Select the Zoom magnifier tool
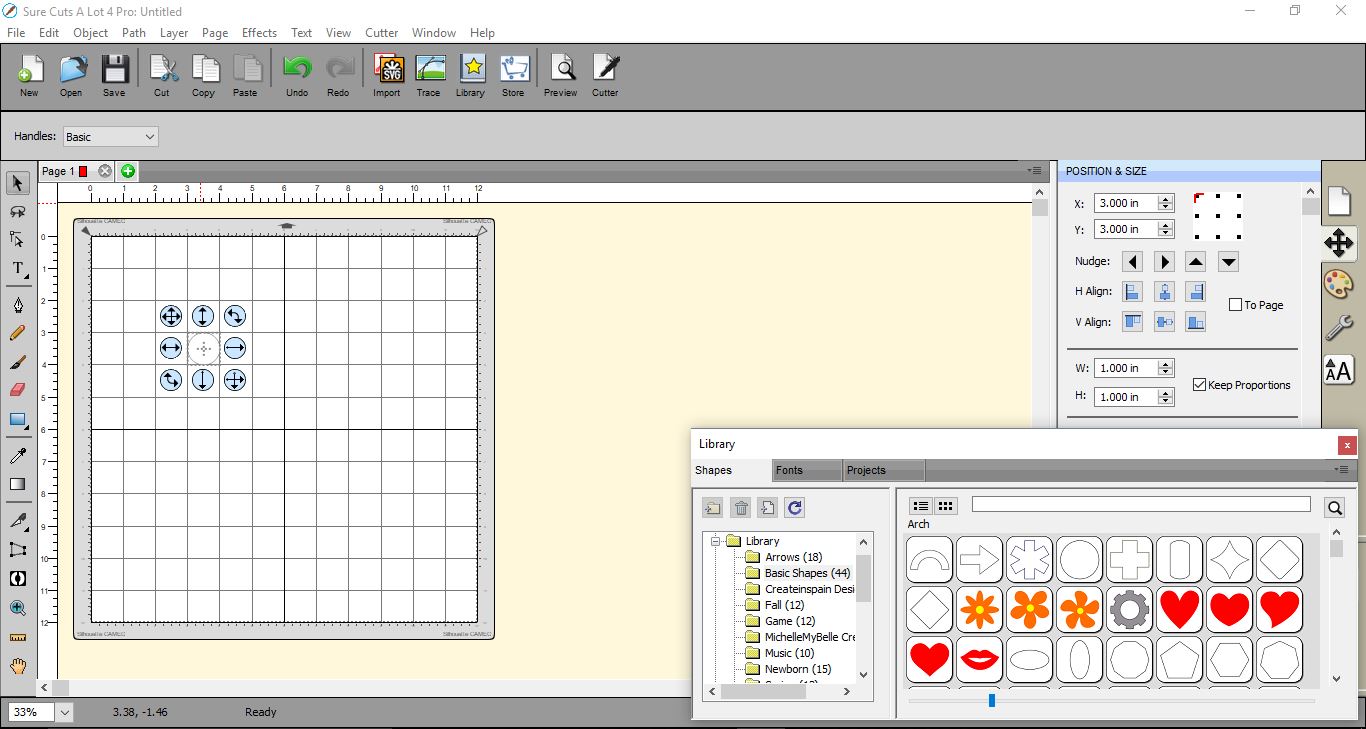Viewport: 1366px width, 729px height. [x=18, y=607]
